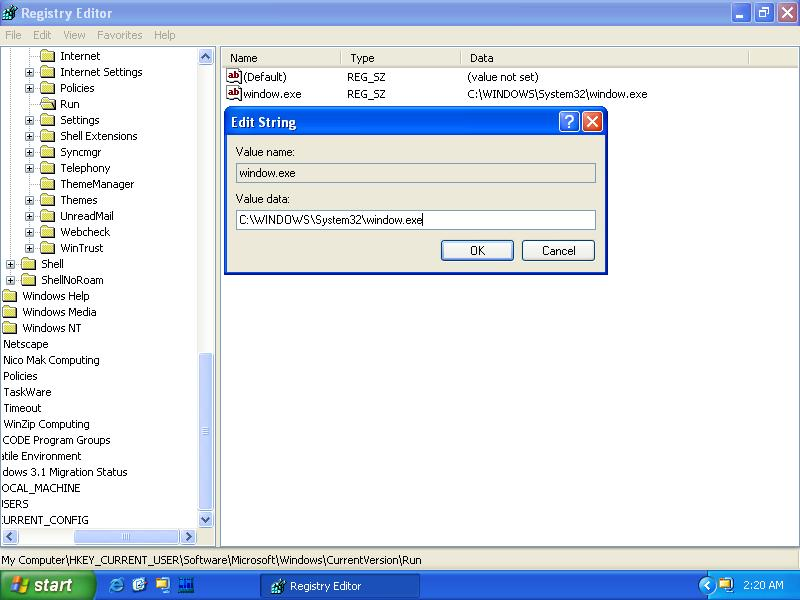Open the Help menu
This screenshot has width=800, height=600.
tap(164, 35)
